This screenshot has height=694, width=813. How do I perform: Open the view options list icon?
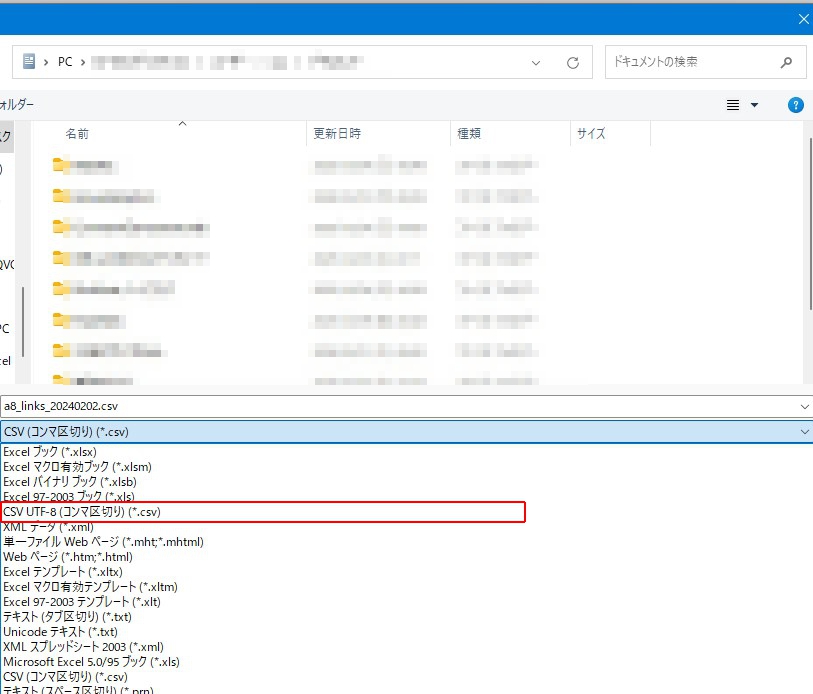[x=733, y=105]
